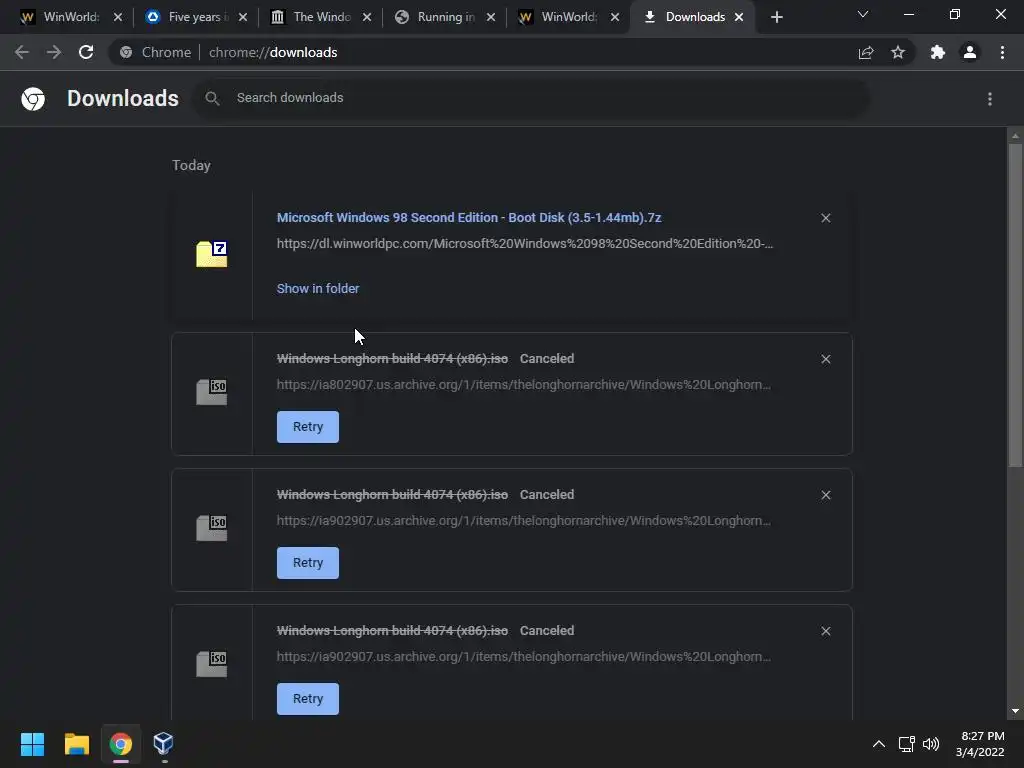The width and height of the screenshot is (1024, 768).
Task: Open VirtualBox from the taskbar
Action: pyautogui.click(x=163, y=744)
